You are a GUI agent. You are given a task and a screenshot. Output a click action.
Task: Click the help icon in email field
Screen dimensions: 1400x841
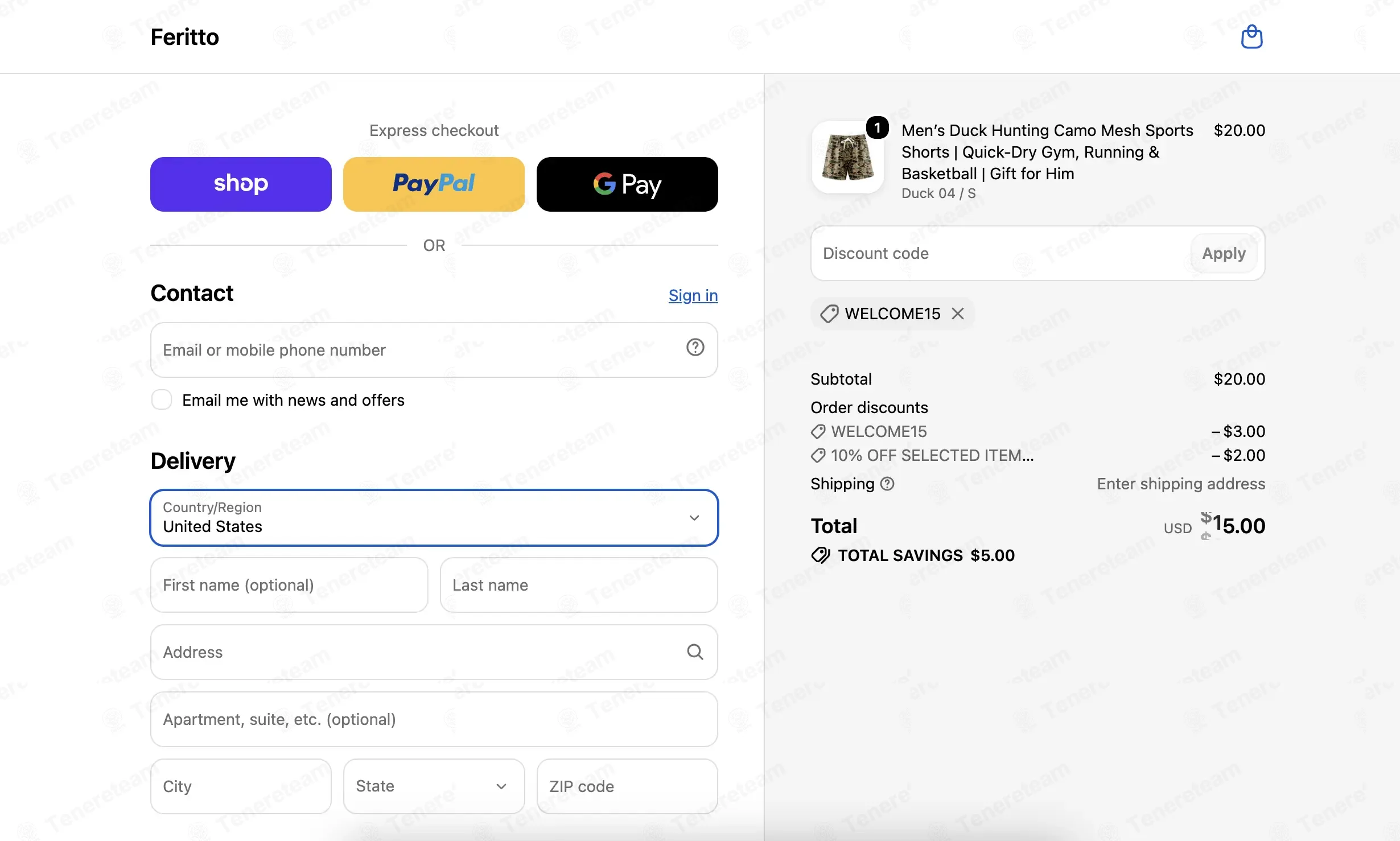[x=695, y=347]
